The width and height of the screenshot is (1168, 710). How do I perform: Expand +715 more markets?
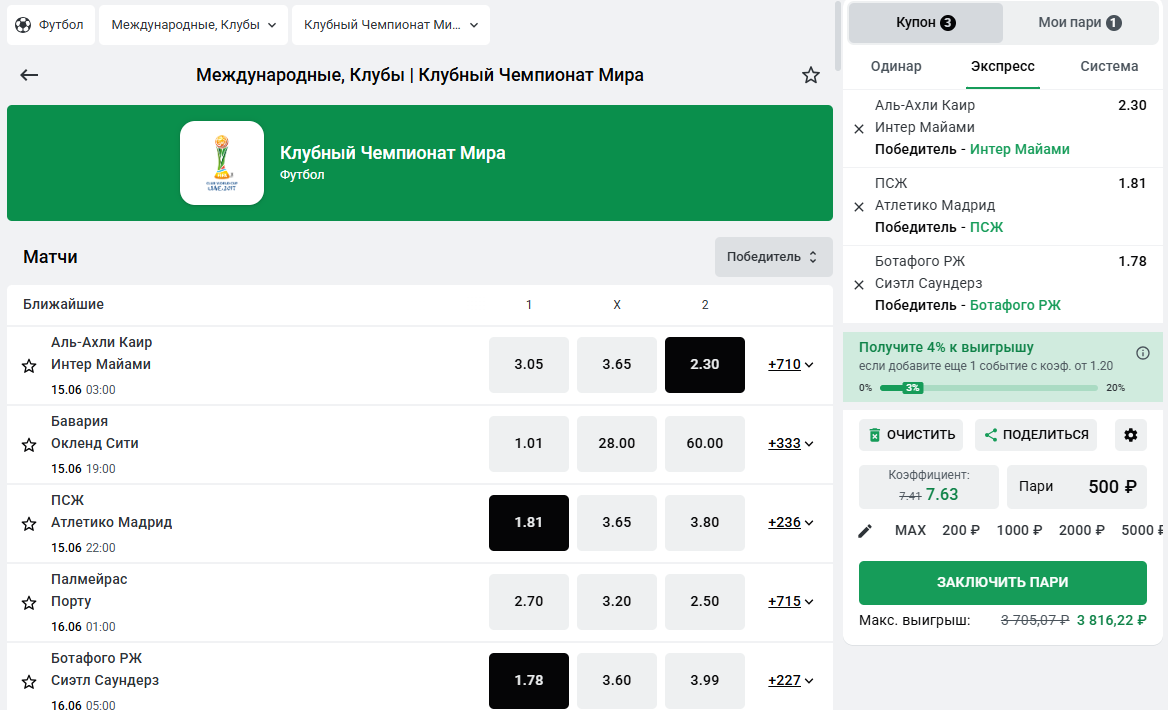(790, 601)
